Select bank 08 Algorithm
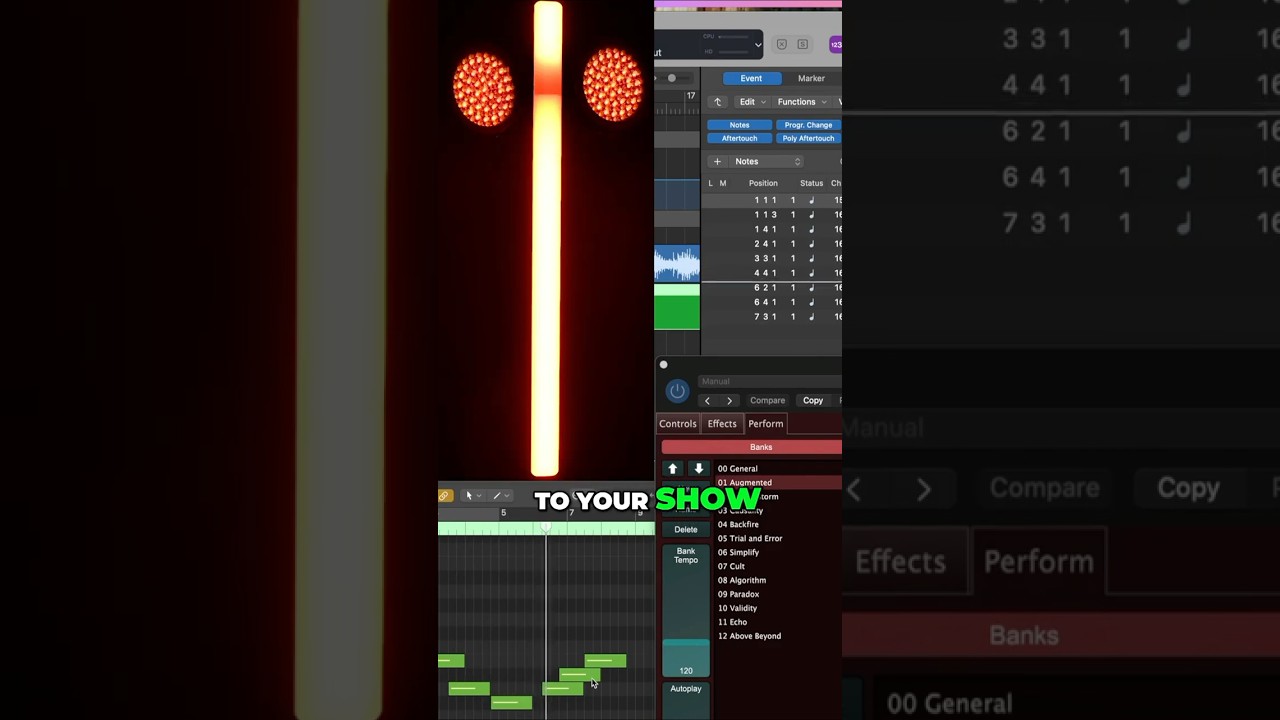This screenshot has height=720, width=1280. [x=777, y=581]
